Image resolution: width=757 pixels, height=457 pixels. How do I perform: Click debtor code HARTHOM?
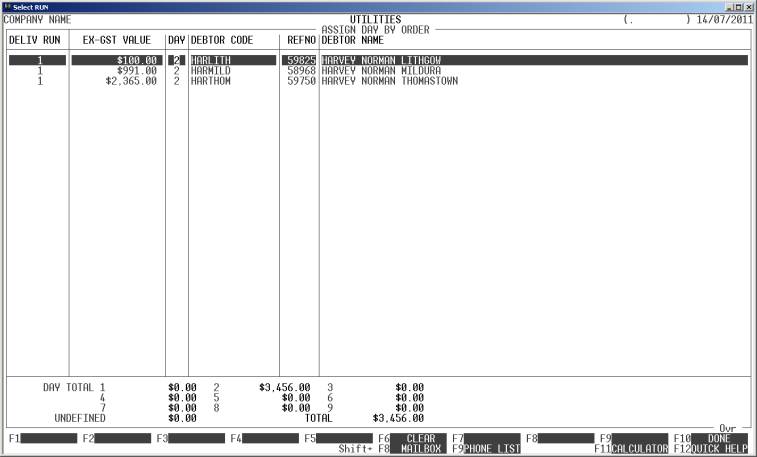click(210, 81)
